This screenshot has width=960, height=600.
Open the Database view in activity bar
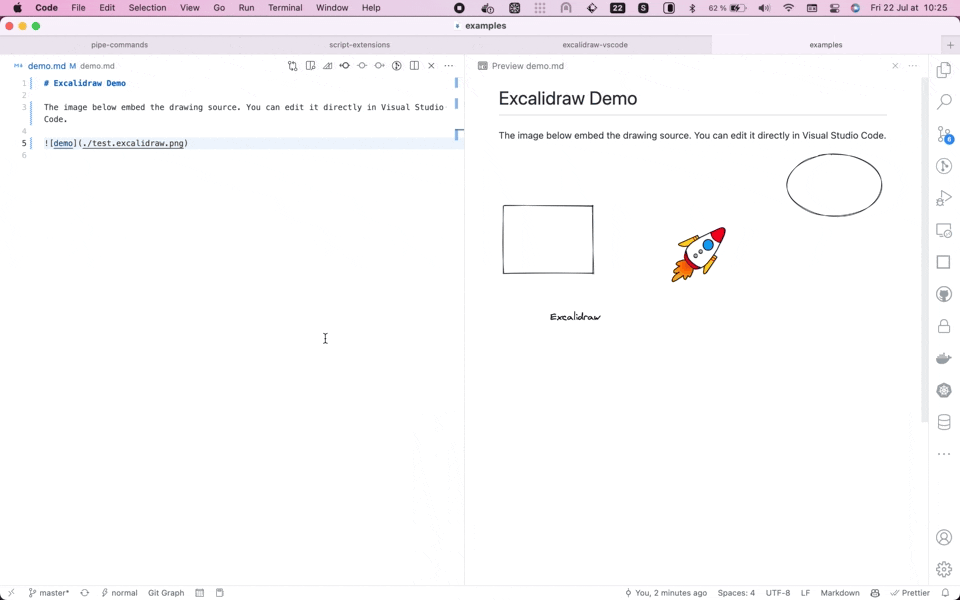(x=943, y=422)
